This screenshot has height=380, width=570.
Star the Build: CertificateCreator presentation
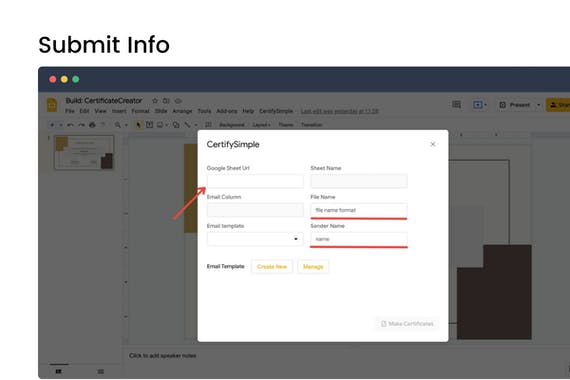coord(155,101)
